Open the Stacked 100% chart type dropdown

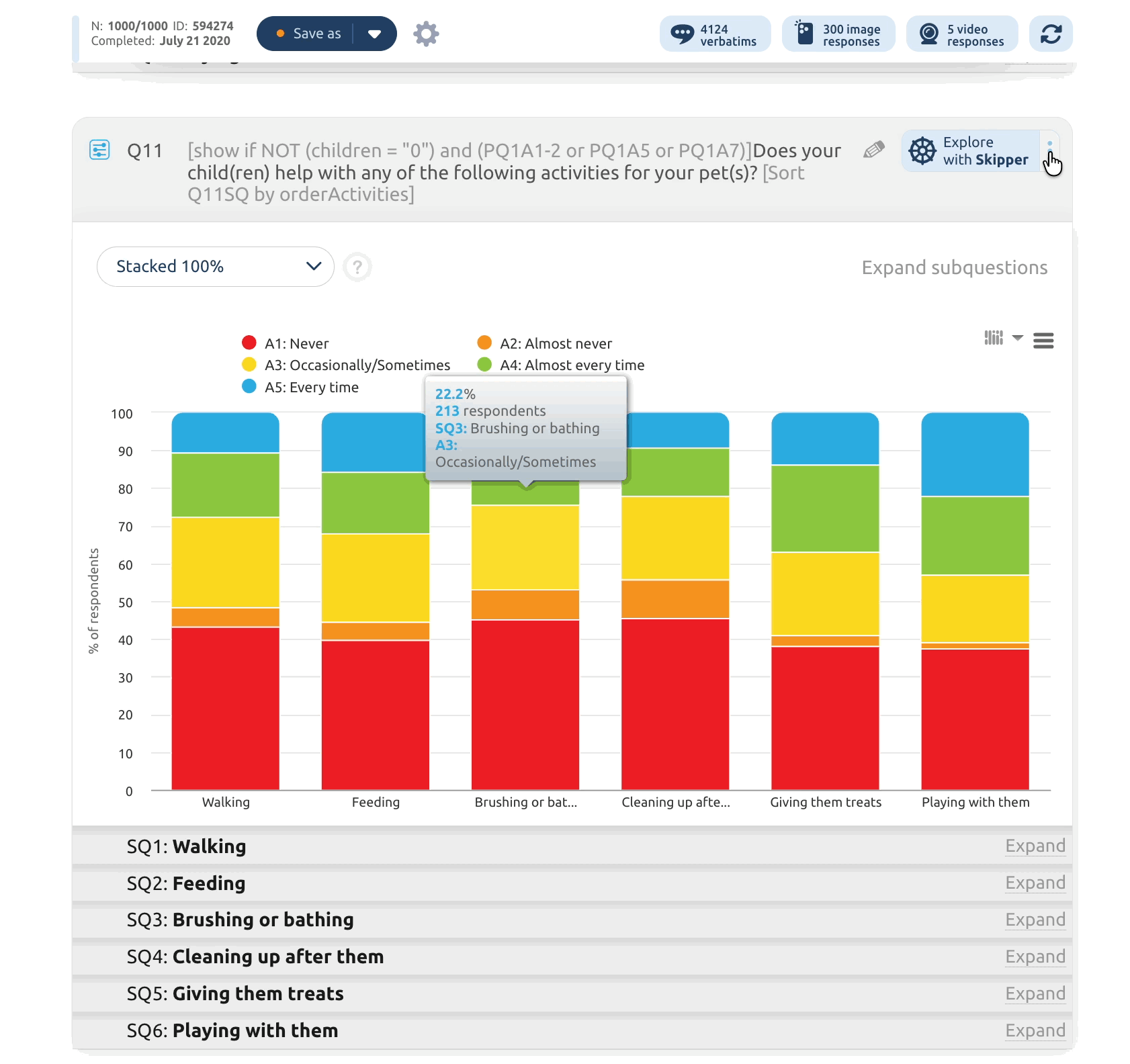216,267
